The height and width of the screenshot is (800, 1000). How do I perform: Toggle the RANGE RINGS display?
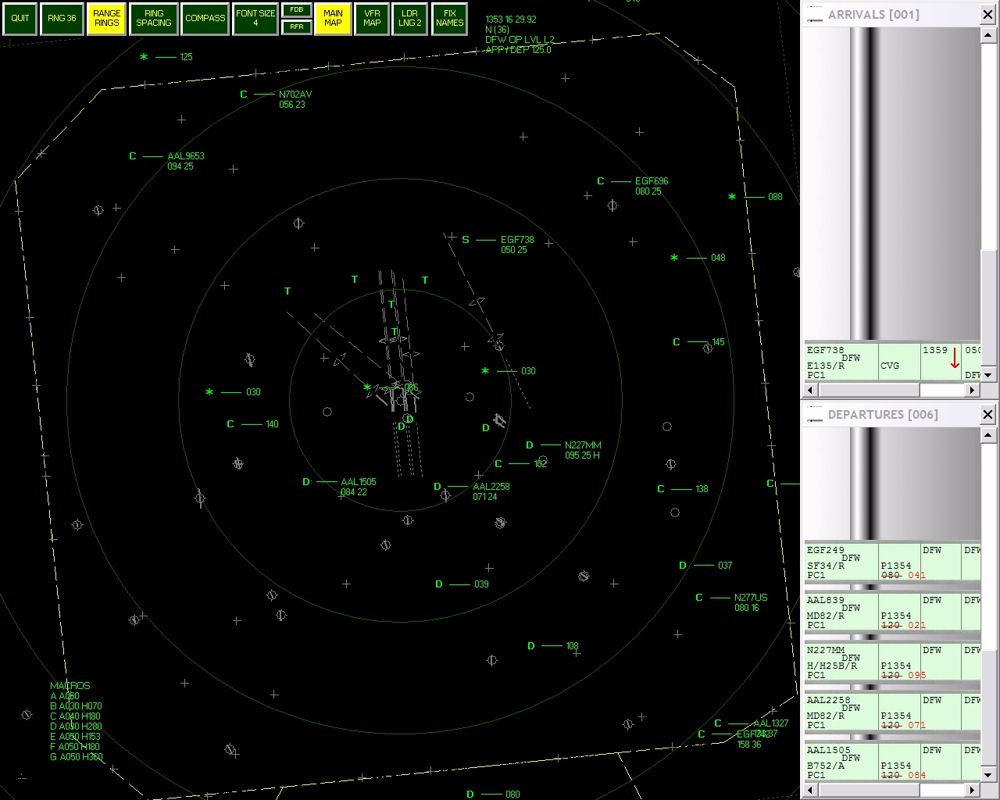107,19
